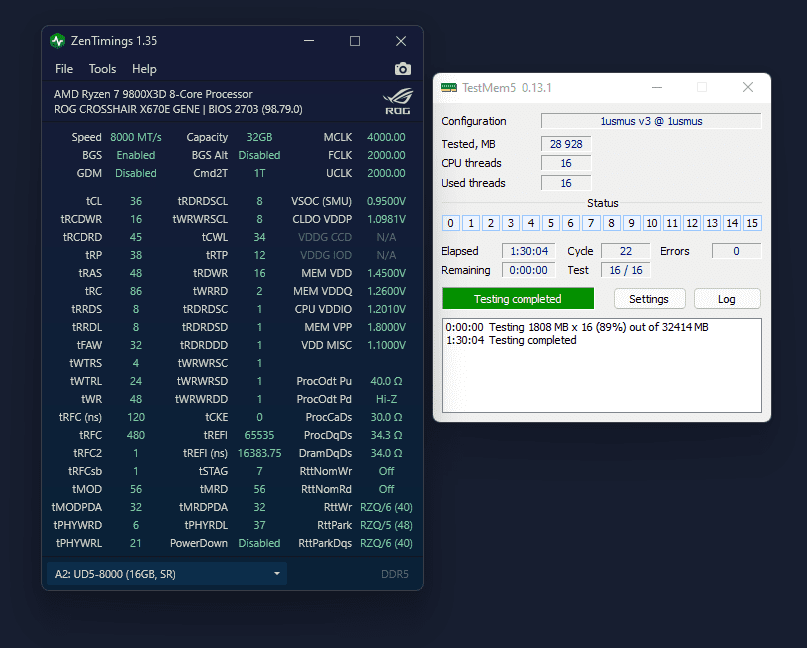
Task: Click the RttPark value RZQ/5 (48)
Action: [x=386, y=526]
